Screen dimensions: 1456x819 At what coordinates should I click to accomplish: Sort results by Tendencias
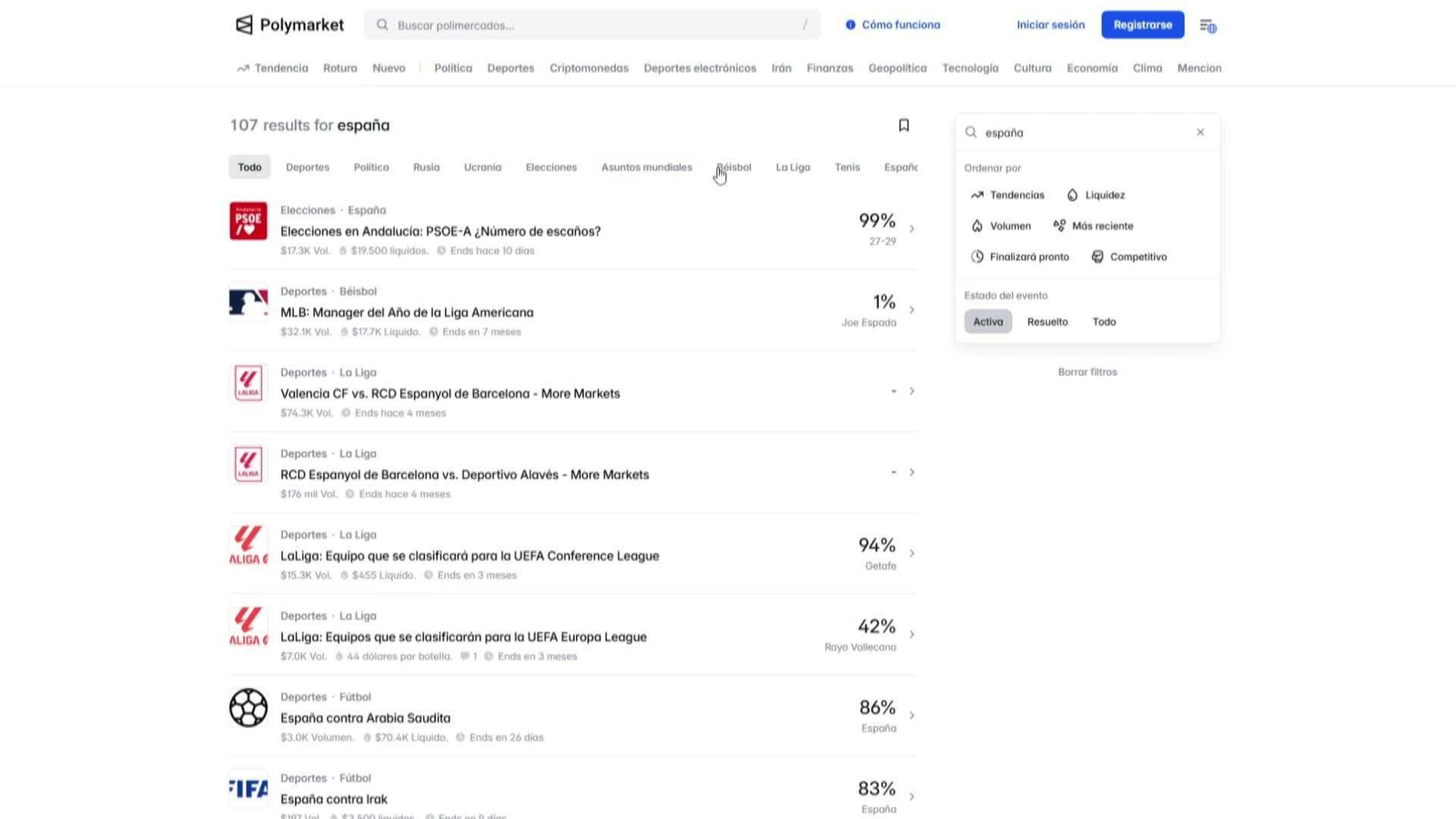pos(1007,195)
